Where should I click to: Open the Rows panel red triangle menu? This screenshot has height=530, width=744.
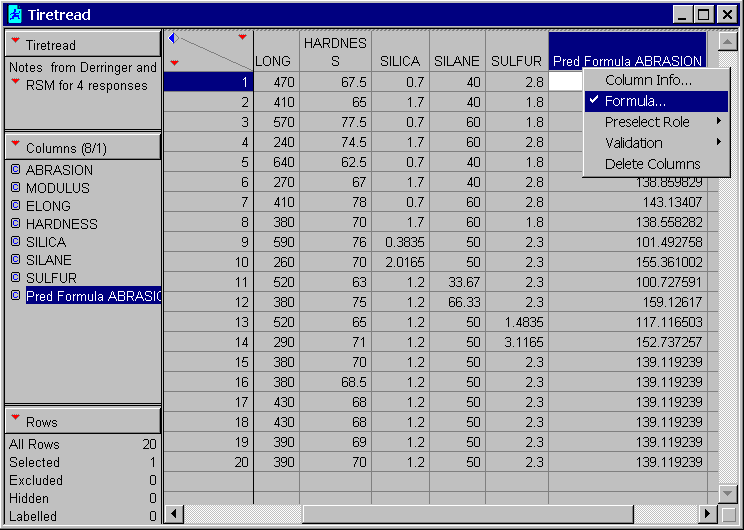[x=15, y=421]
